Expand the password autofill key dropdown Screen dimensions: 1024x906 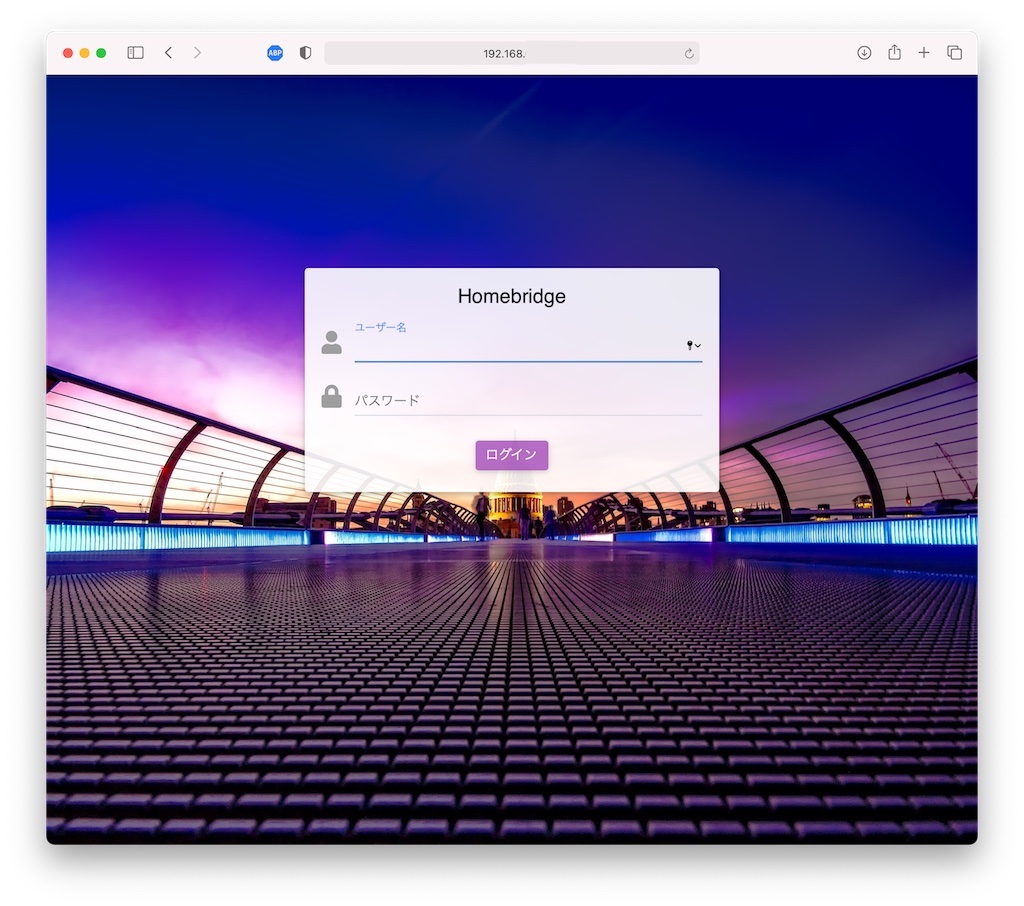pyautogui.click(x=693, y=345)
